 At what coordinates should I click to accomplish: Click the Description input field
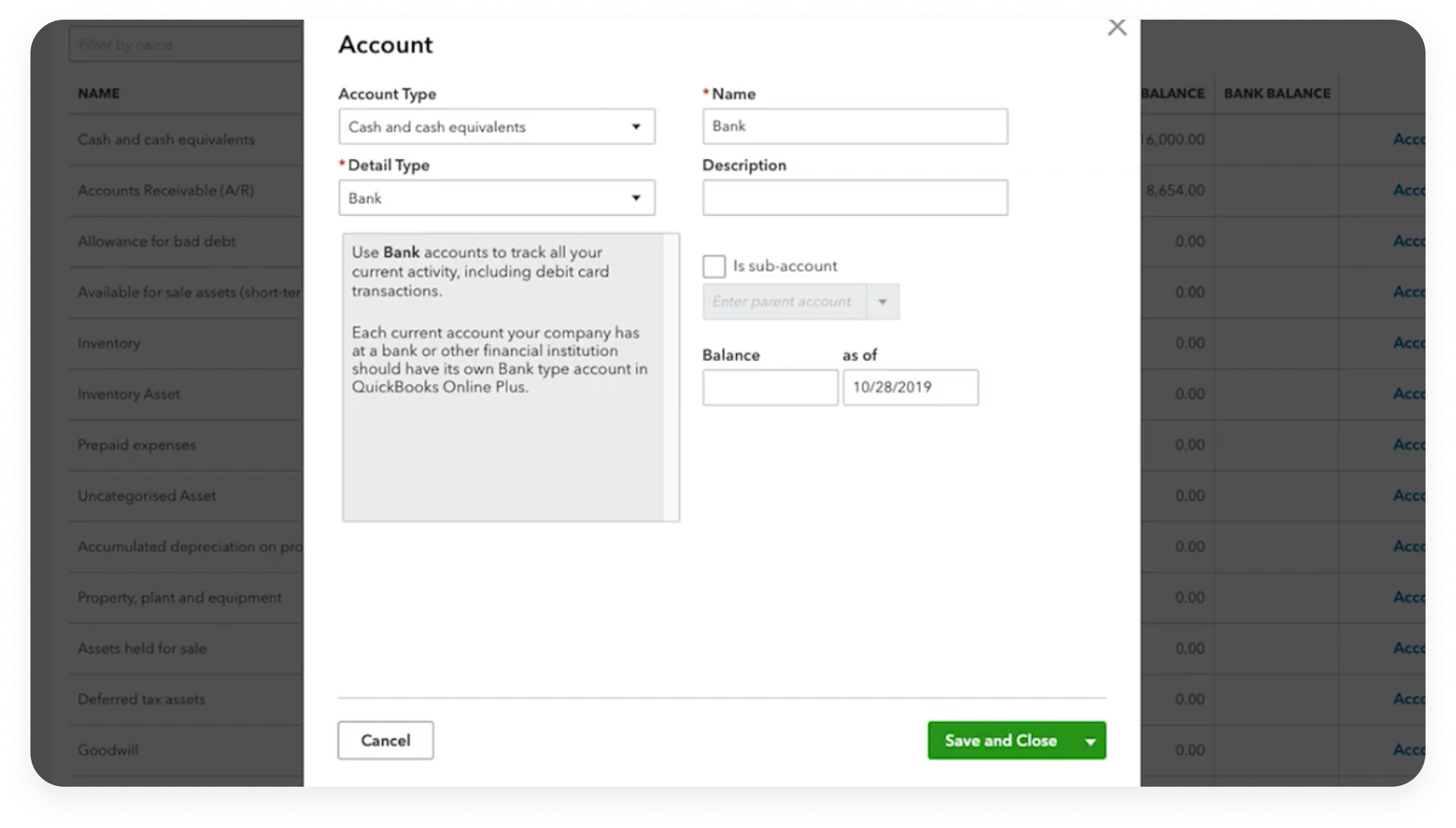(x=854, y=197)
